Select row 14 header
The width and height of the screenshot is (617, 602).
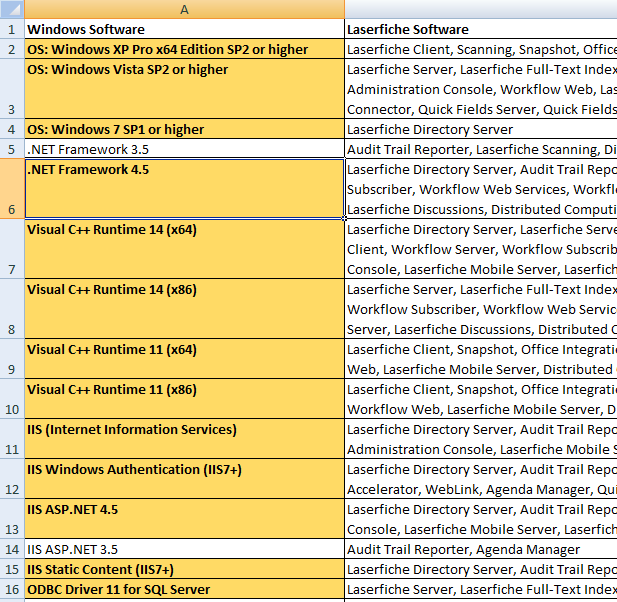click(x=12, y=549)
